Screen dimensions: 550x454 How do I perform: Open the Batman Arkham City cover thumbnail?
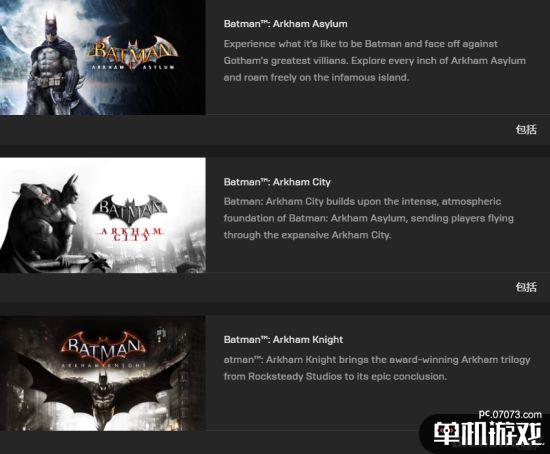(102, 215)
